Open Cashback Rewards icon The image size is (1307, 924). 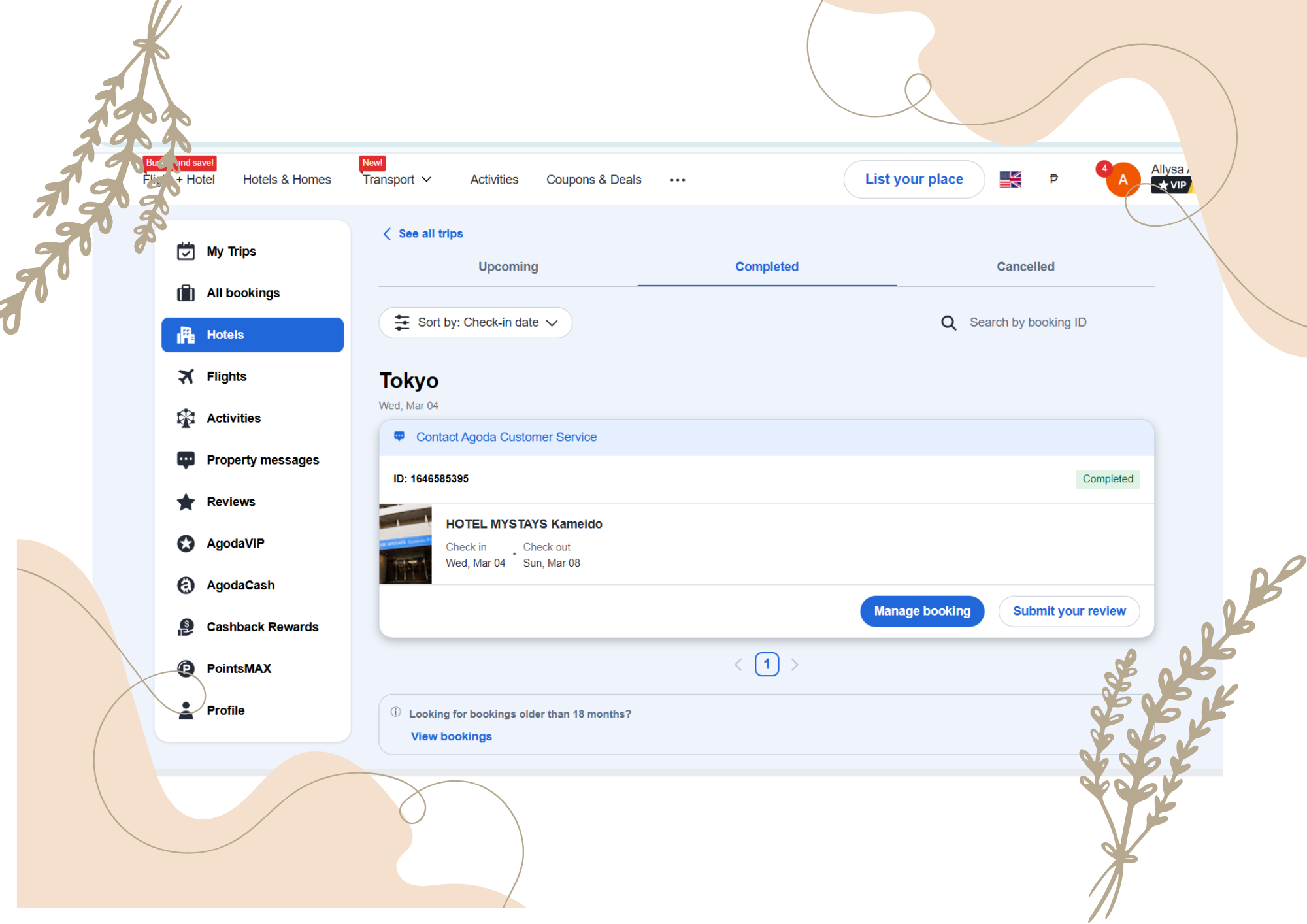point(186,627)
